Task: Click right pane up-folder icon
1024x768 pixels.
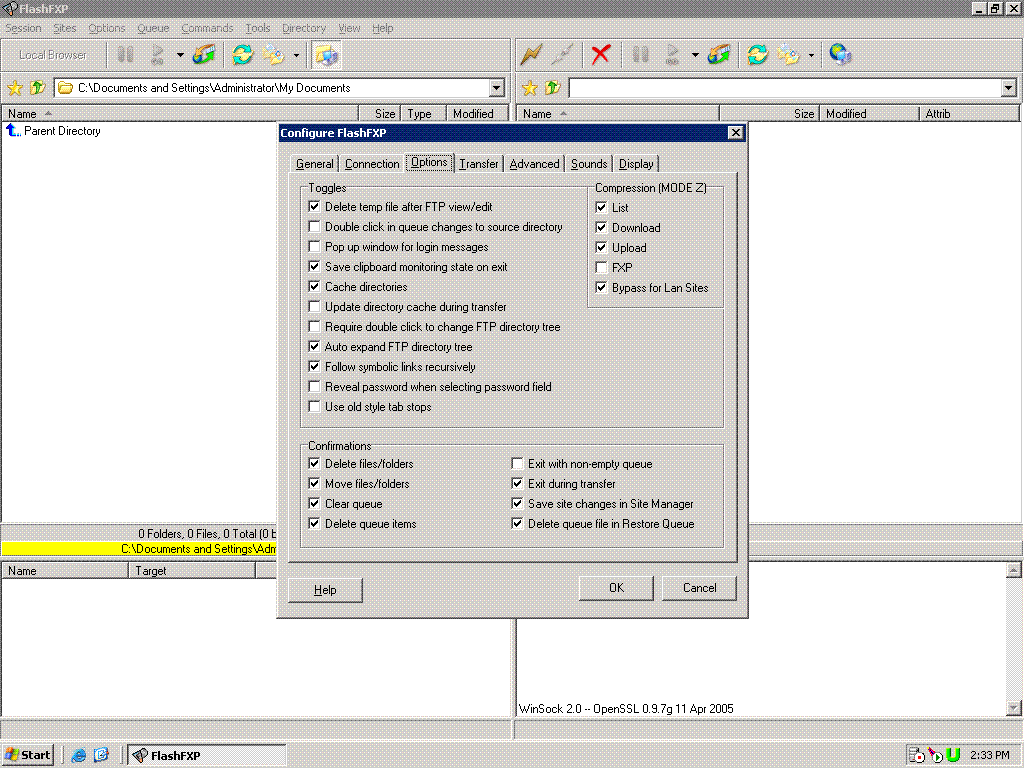Action: [552, 88]
